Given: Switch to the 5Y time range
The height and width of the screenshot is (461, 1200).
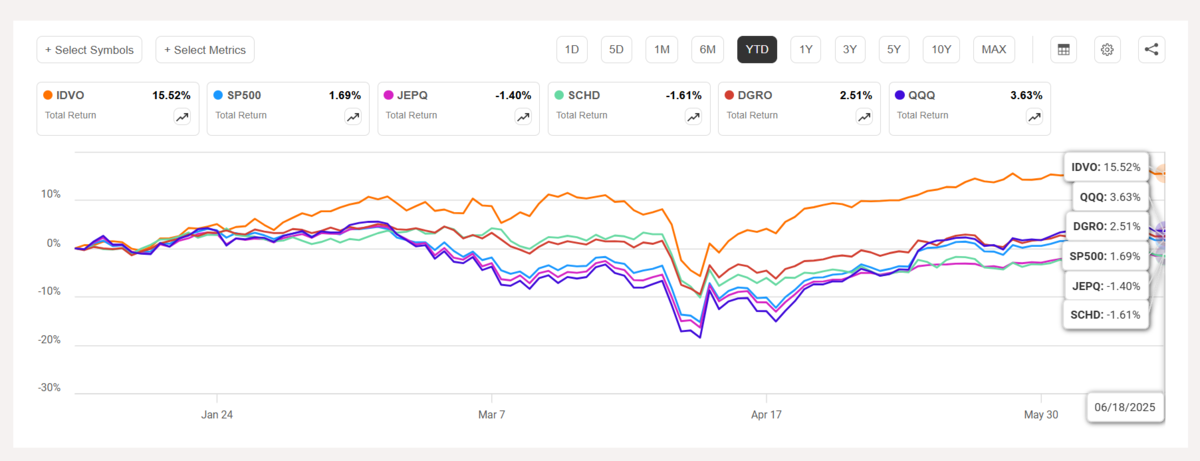Looking at the screenshot, I should (x=894, y=49).
